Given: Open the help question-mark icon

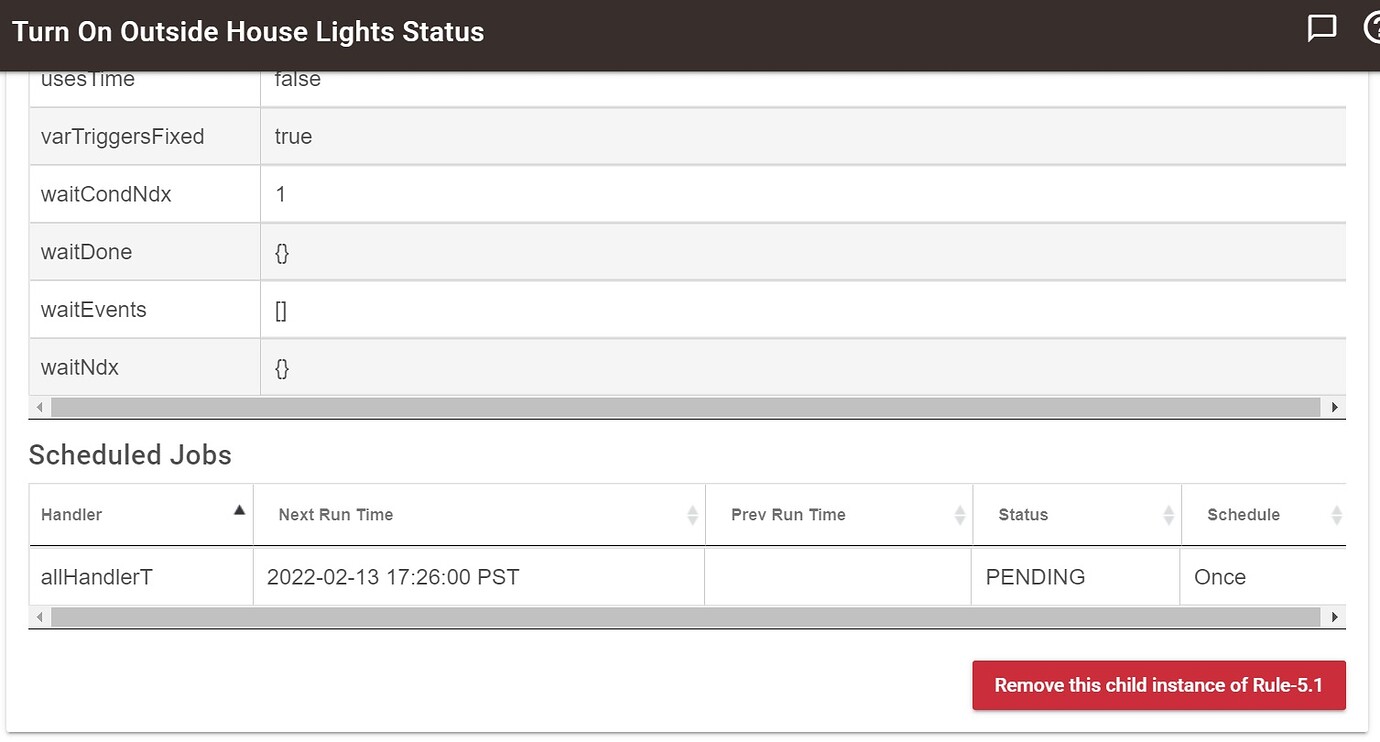Looking at the screenshot, I should pyautogui.click(x=1374, y=29).
